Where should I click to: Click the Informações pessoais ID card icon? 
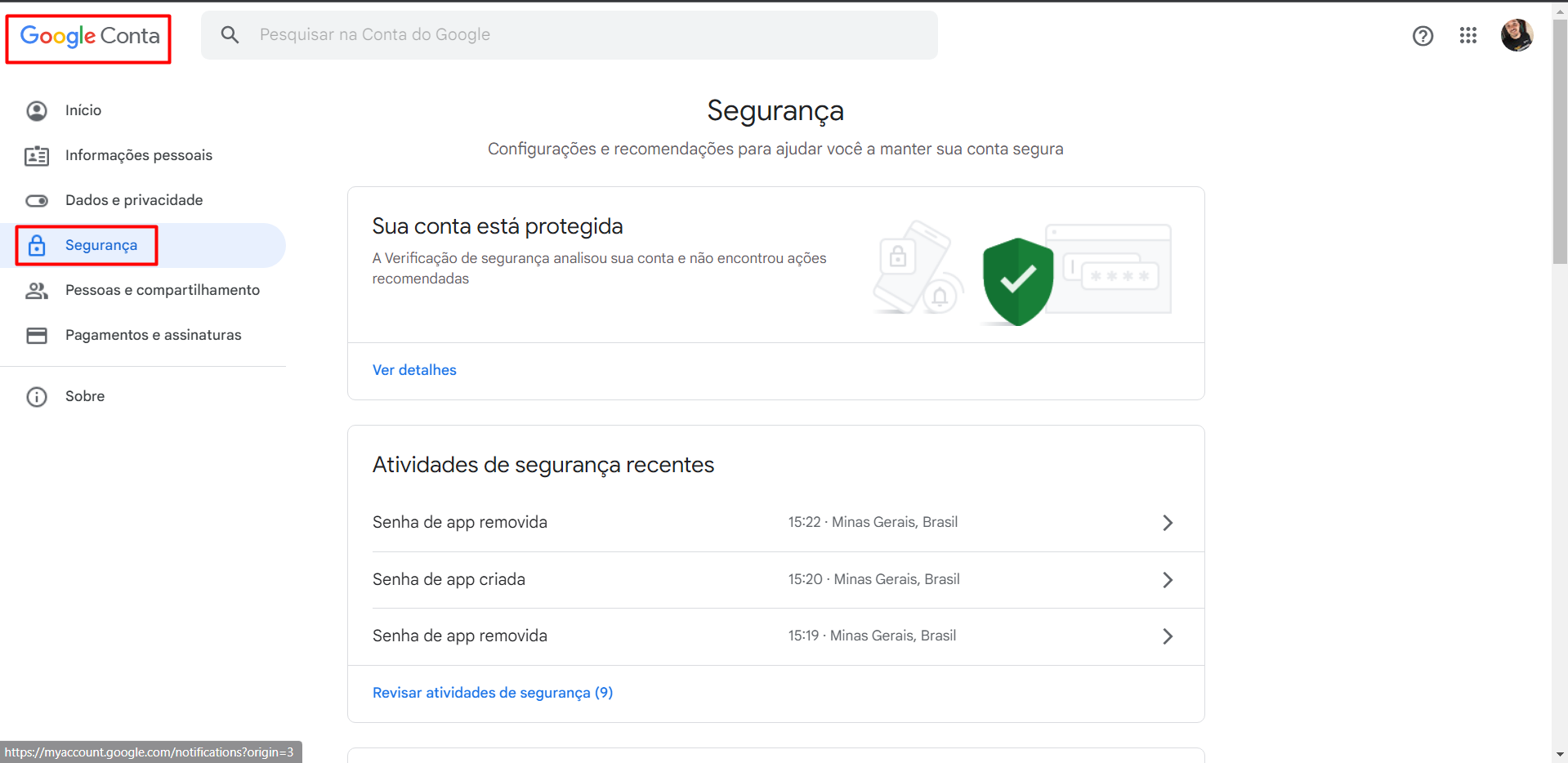[x=37, y=155]
